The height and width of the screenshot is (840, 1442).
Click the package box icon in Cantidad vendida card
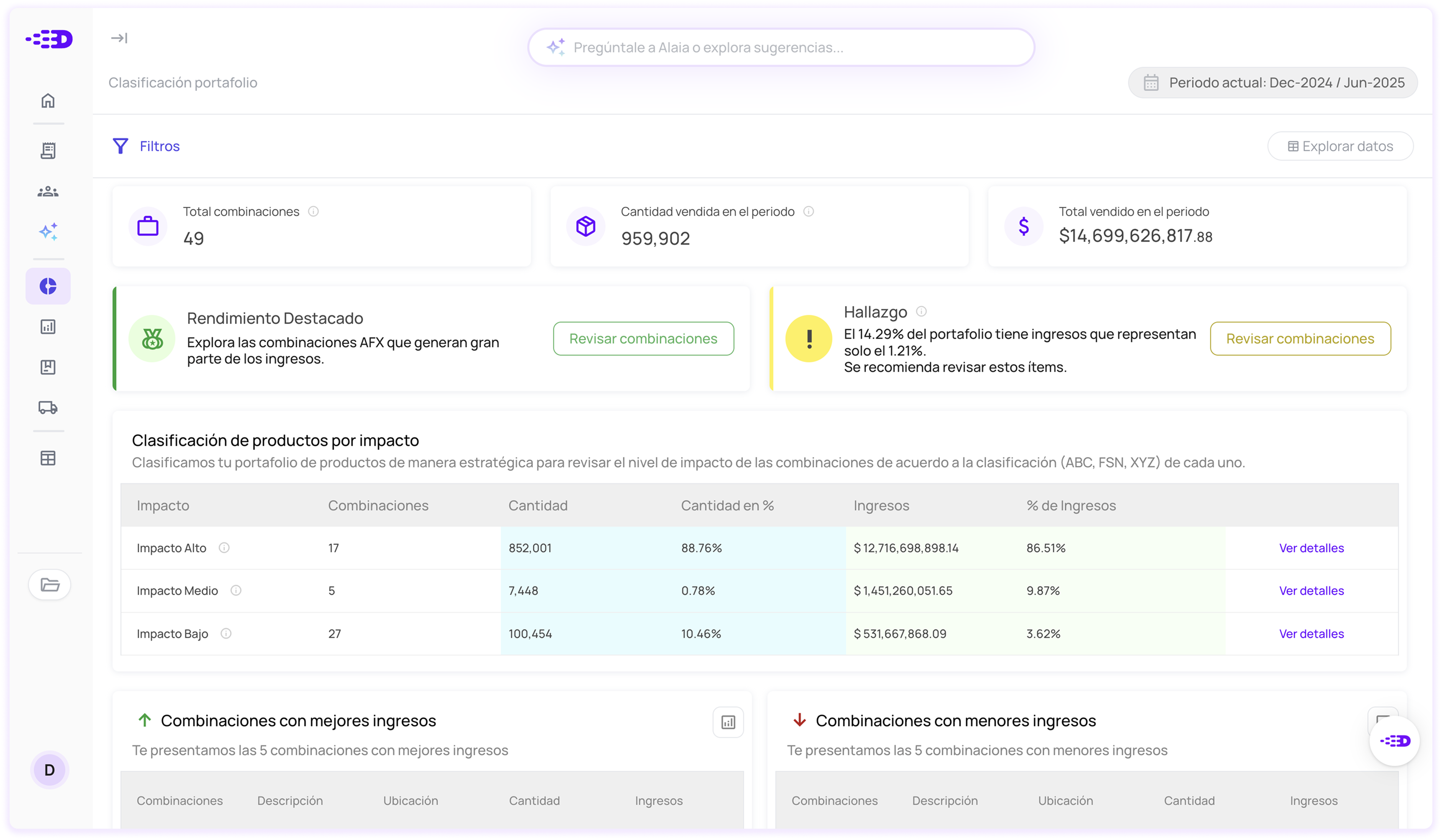click(585, 226)
